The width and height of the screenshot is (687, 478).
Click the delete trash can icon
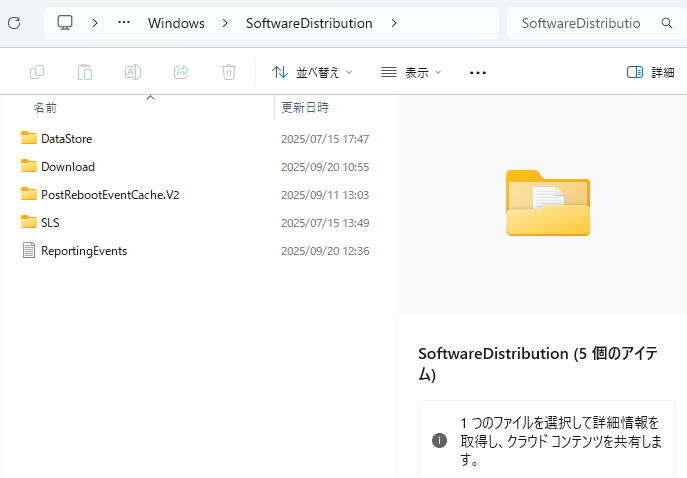pyautogui.click(x=229, y=72)
